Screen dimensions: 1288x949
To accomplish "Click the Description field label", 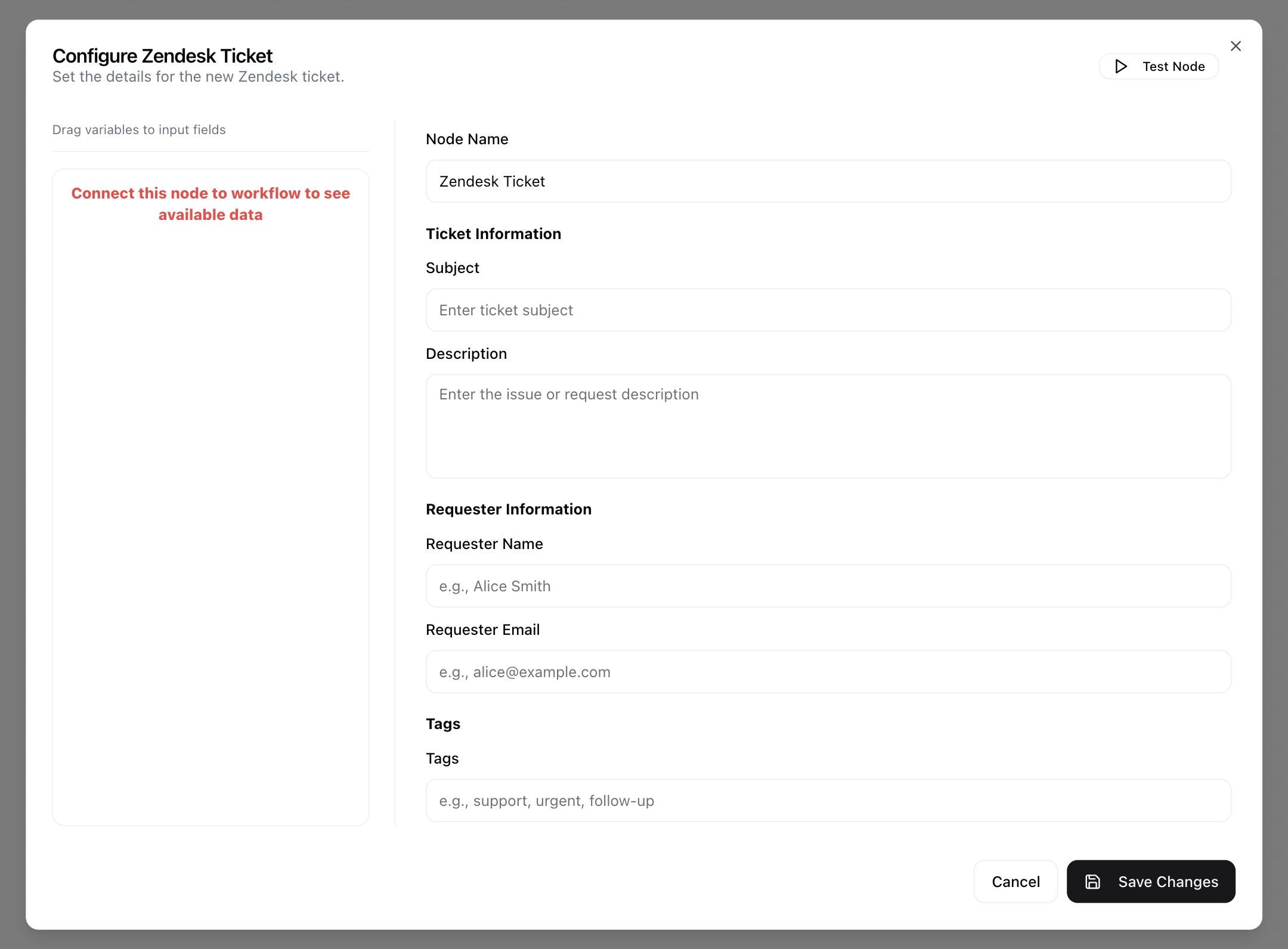I will (x=466, y=353).
